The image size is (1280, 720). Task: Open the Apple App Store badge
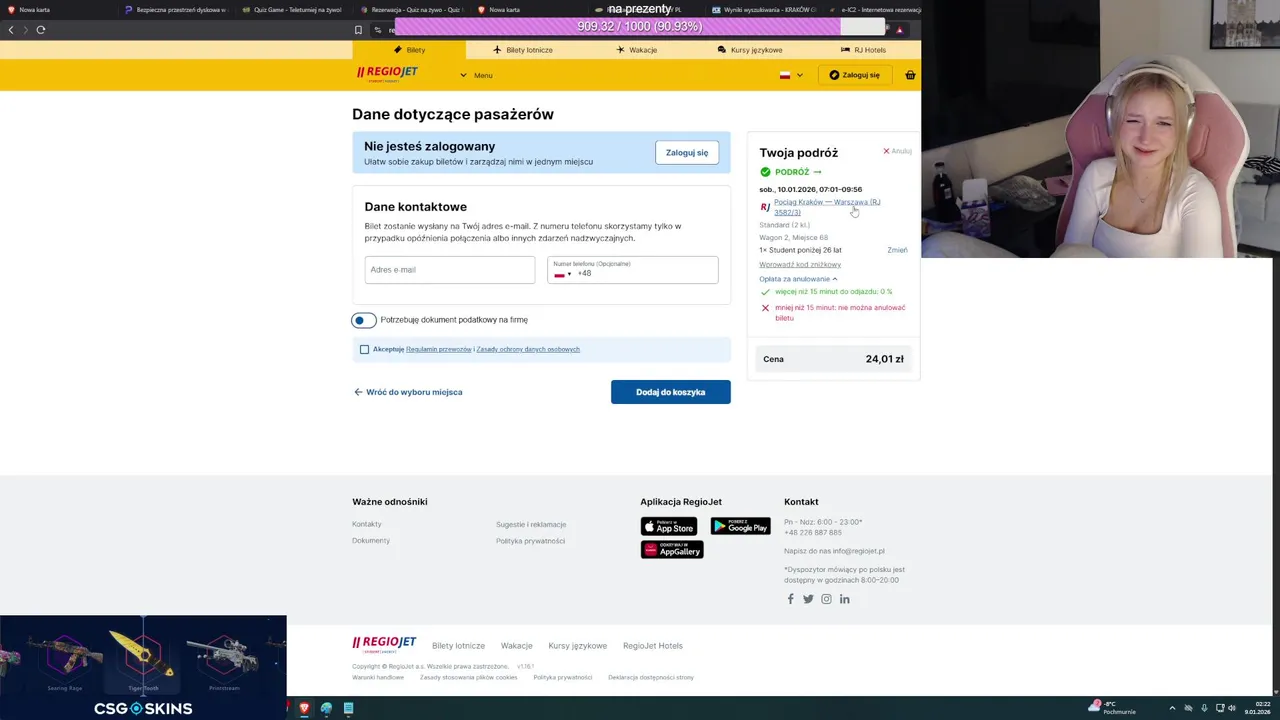pos(669,526)
